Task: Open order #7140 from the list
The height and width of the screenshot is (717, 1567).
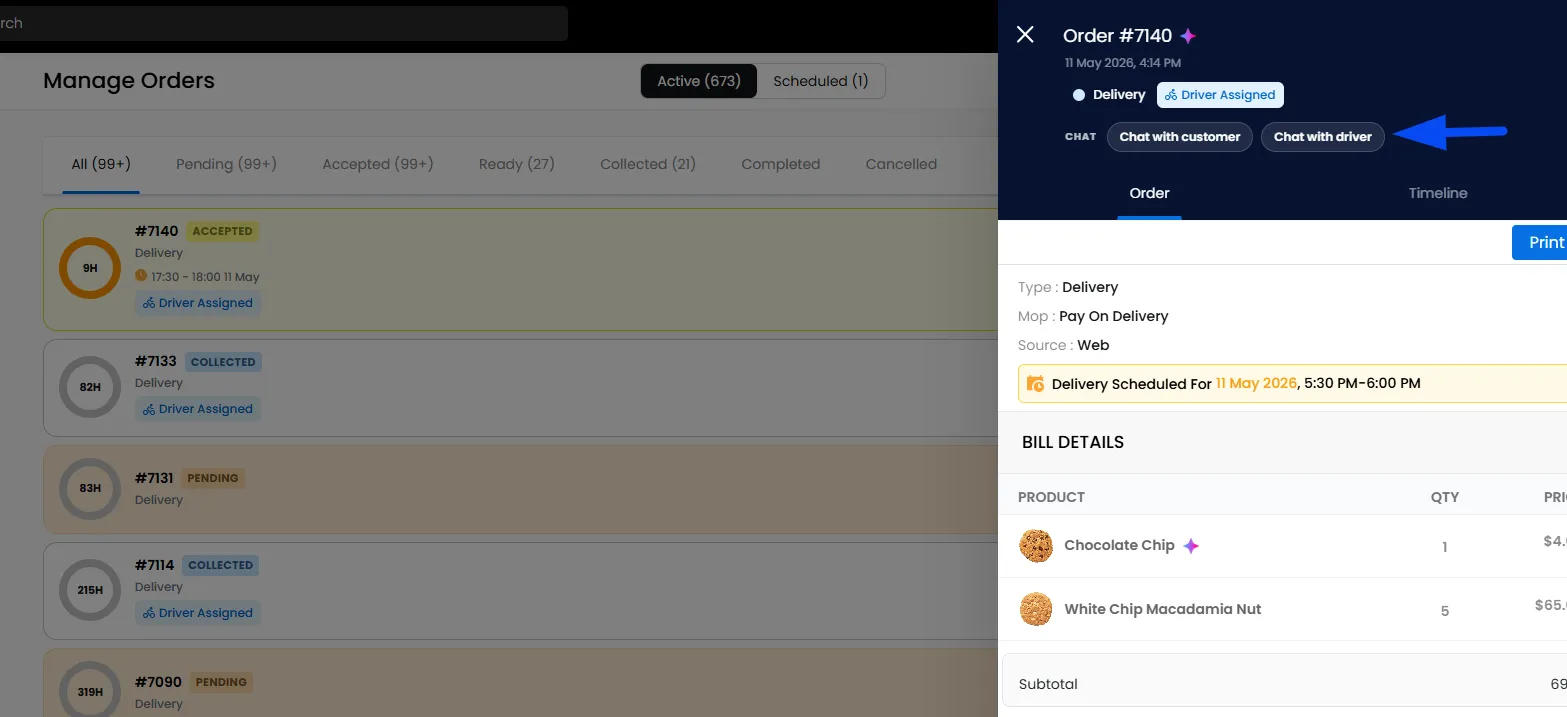Action: point(520,269)
